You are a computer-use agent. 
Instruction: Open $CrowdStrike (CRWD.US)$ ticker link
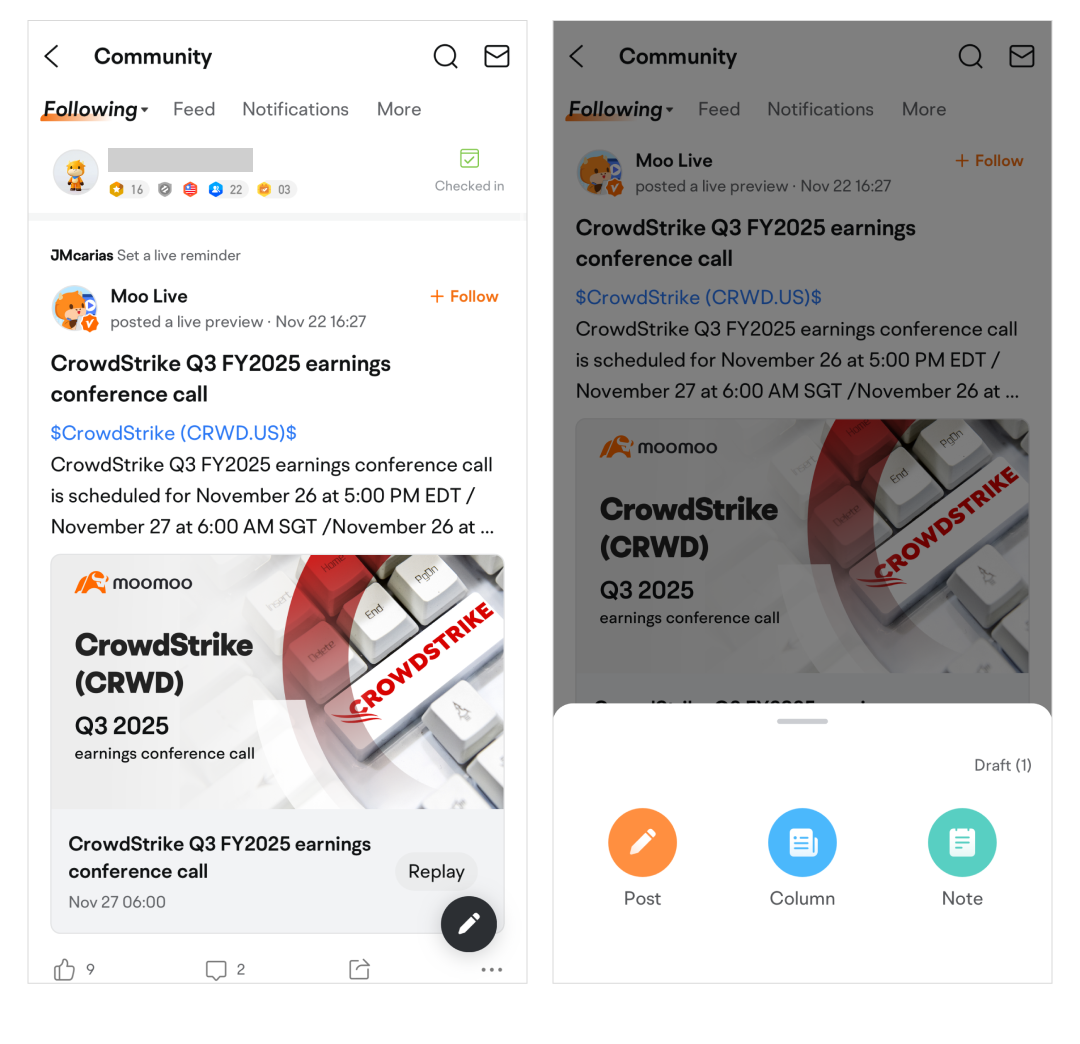[174, 433]
